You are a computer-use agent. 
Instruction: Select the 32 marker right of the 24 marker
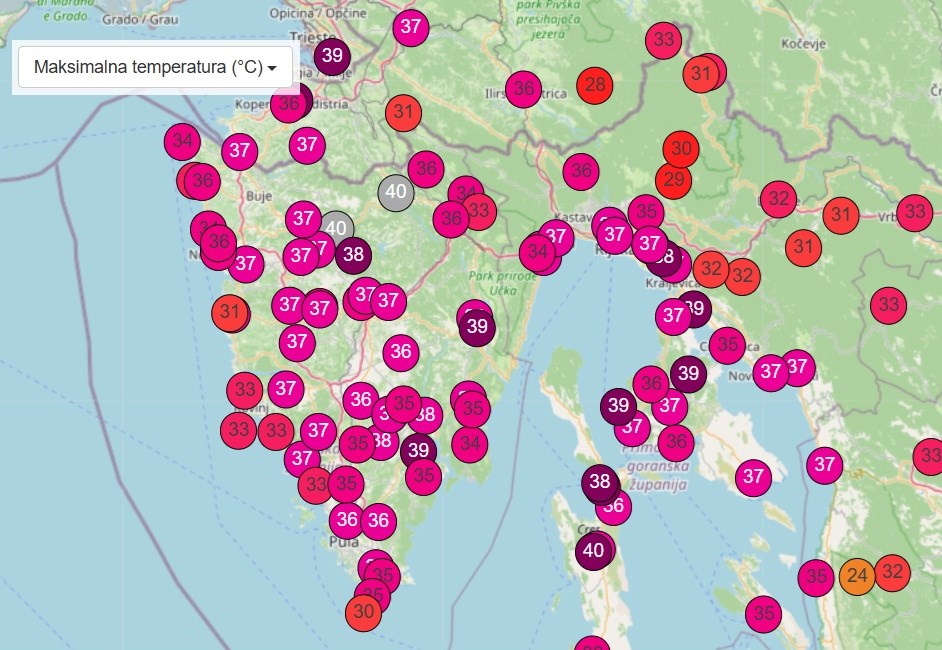point(893,573)
